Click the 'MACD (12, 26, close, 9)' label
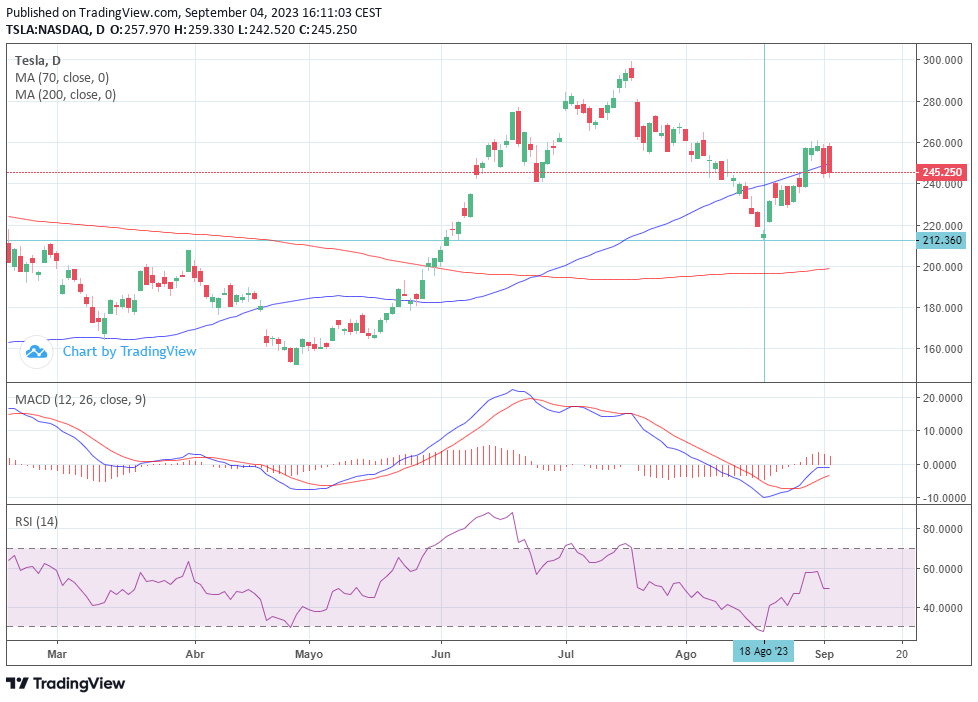 tap(80, 399)
